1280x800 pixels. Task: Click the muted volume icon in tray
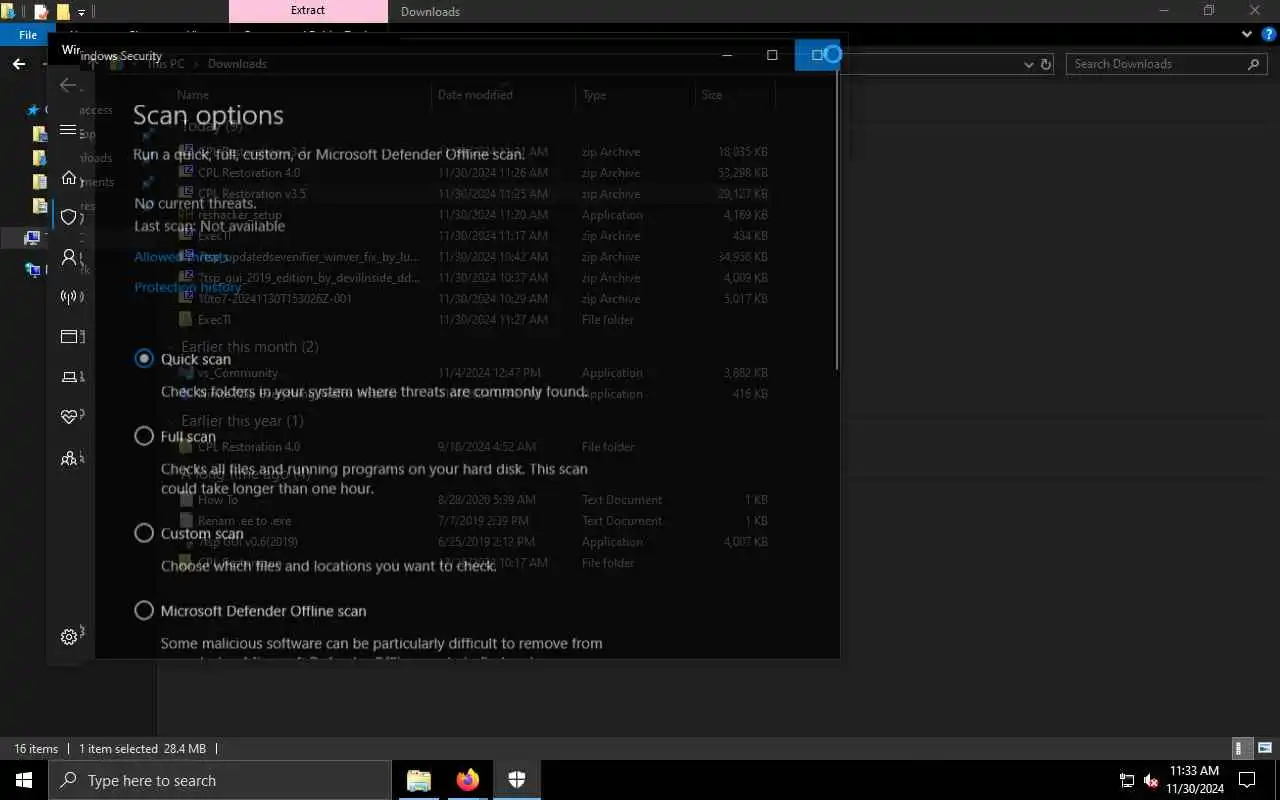click(x=1151, y=780)
